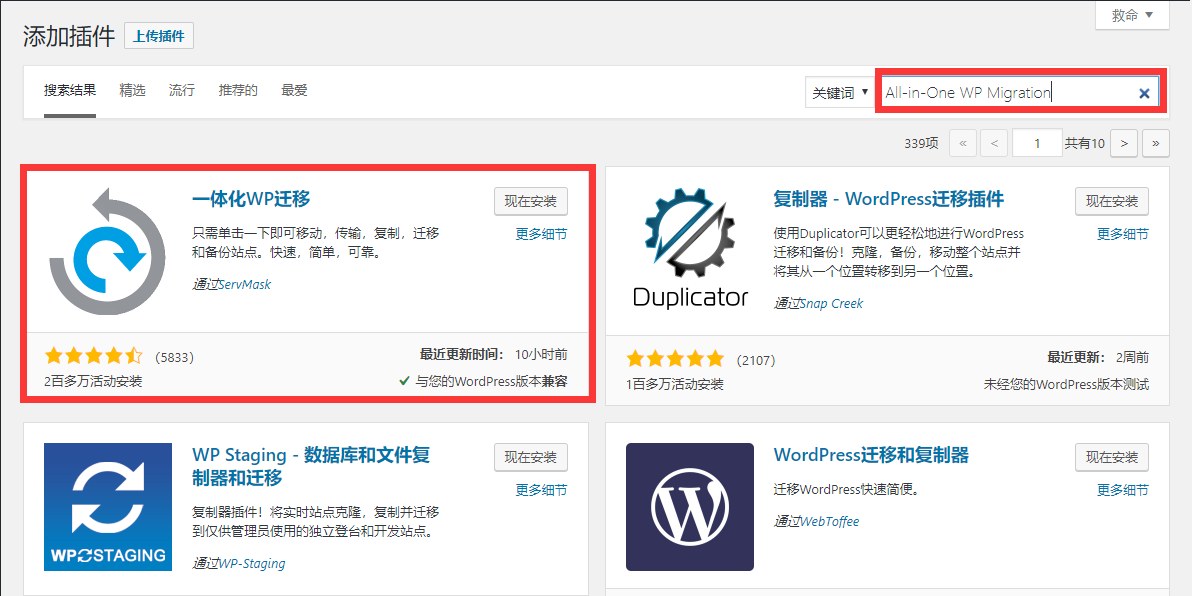Open the 一体化WP迁移 plugin title link
Viewport: 1192px width, 596px height.
(x=252, y=198)
